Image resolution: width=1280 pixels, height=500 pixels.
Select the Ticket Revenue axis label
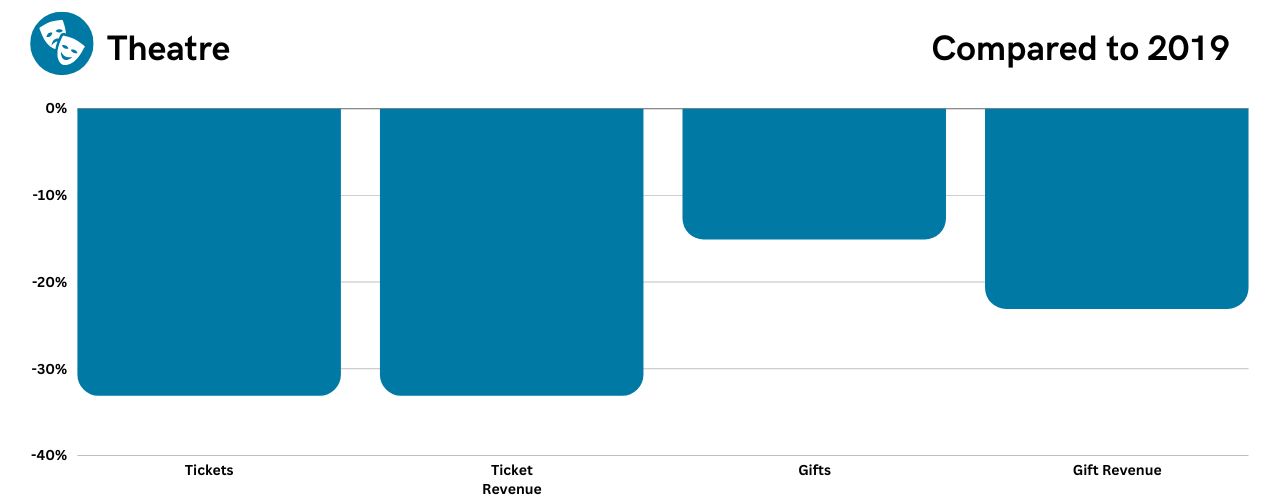511,479
